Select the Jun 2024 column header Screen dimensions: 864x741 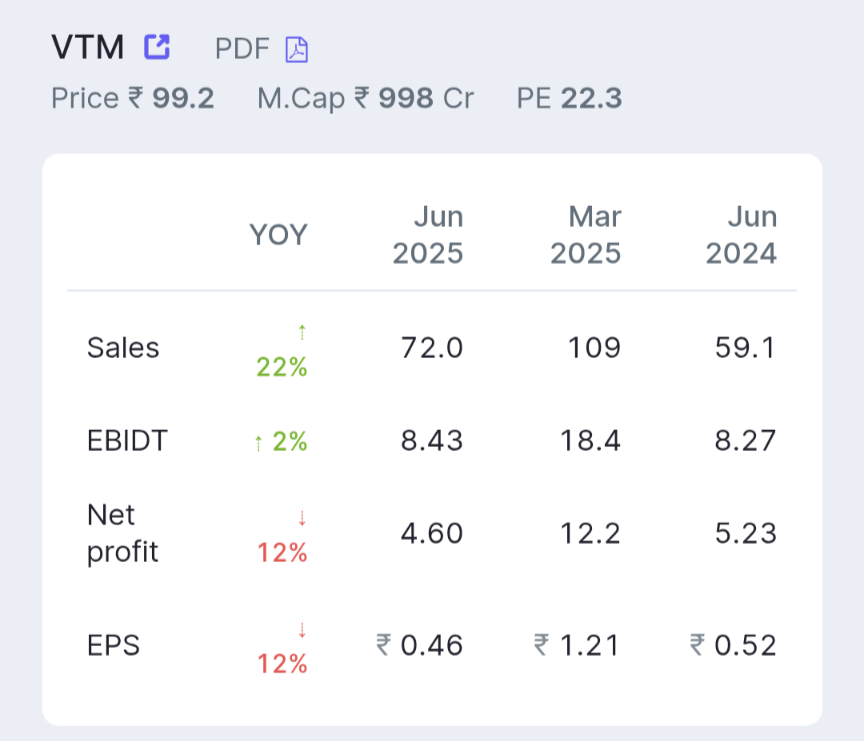click(742, 235)
